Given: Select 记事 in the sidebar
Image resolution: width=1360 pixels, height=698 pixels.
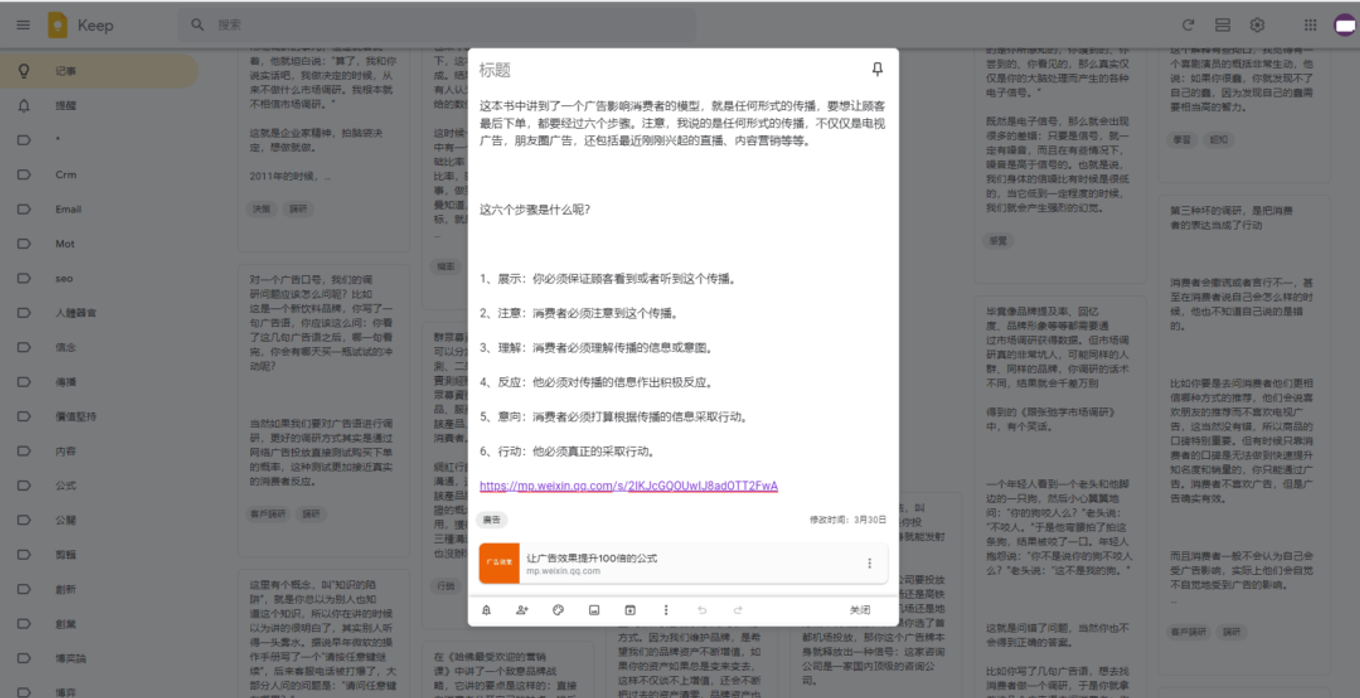Looking at the screenshot, I should (x=100, y=71).
